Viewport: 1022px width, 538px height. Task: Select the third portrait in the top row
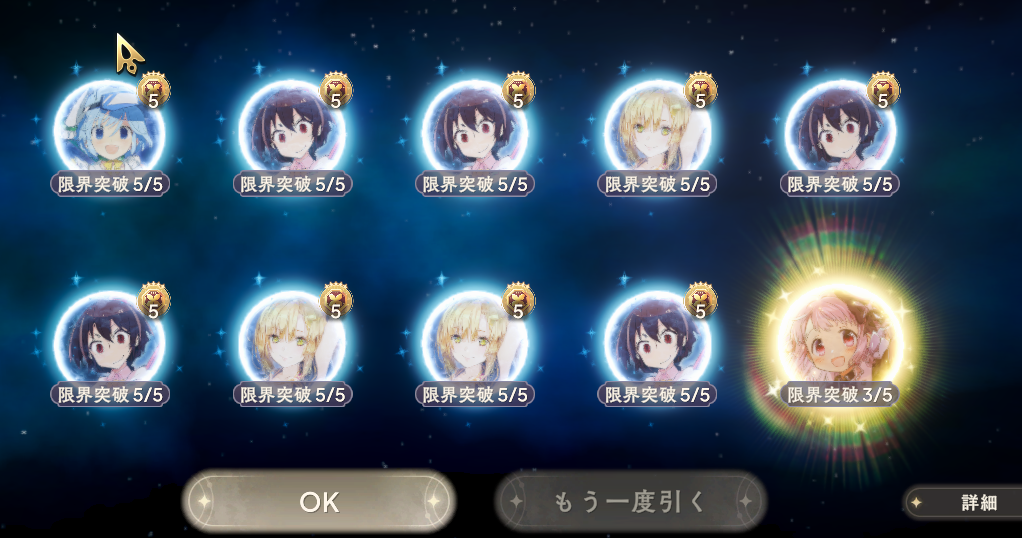coord(474,132)
